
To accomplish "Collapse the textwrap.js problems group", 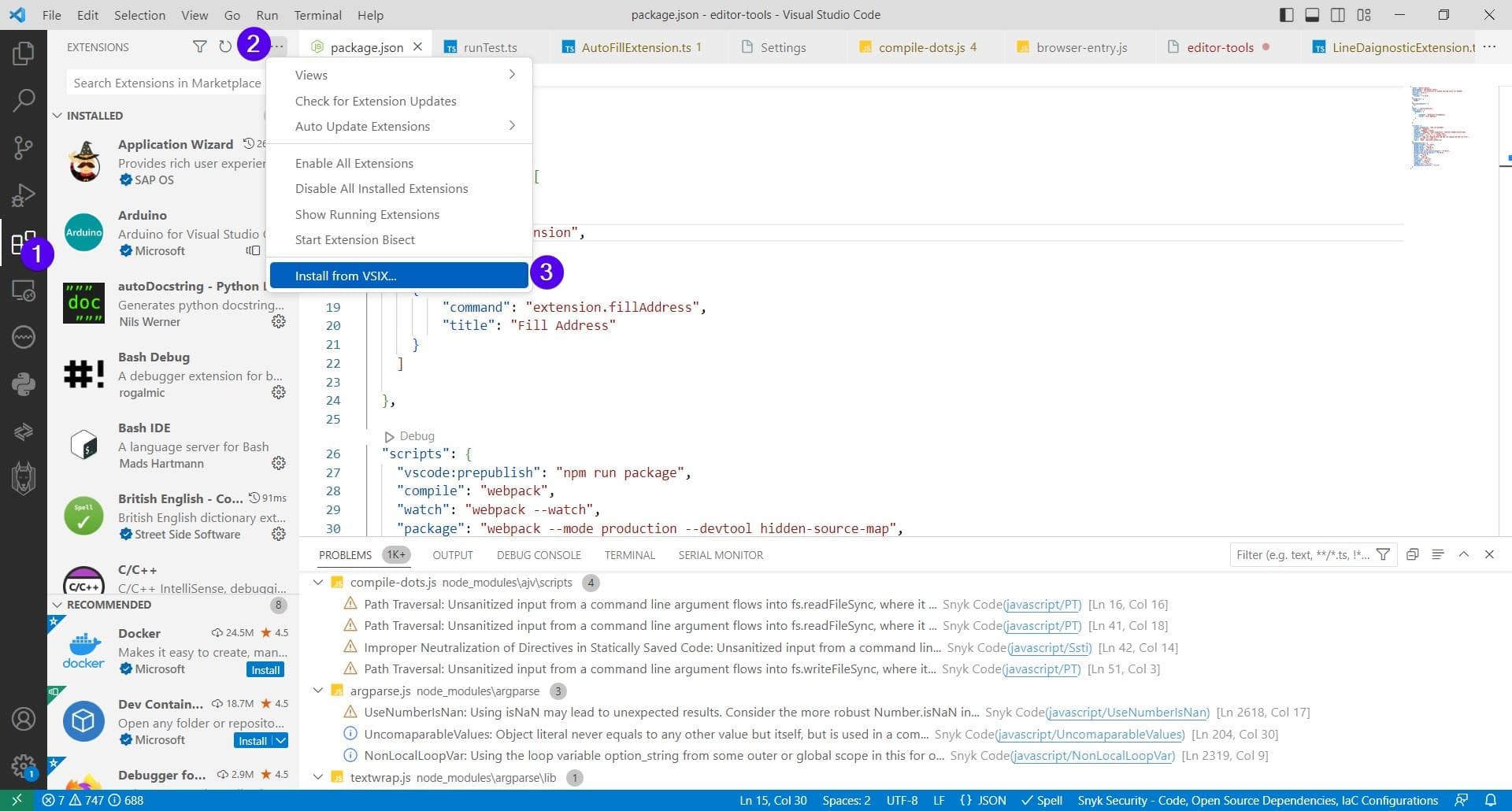I will click(318, 777).
